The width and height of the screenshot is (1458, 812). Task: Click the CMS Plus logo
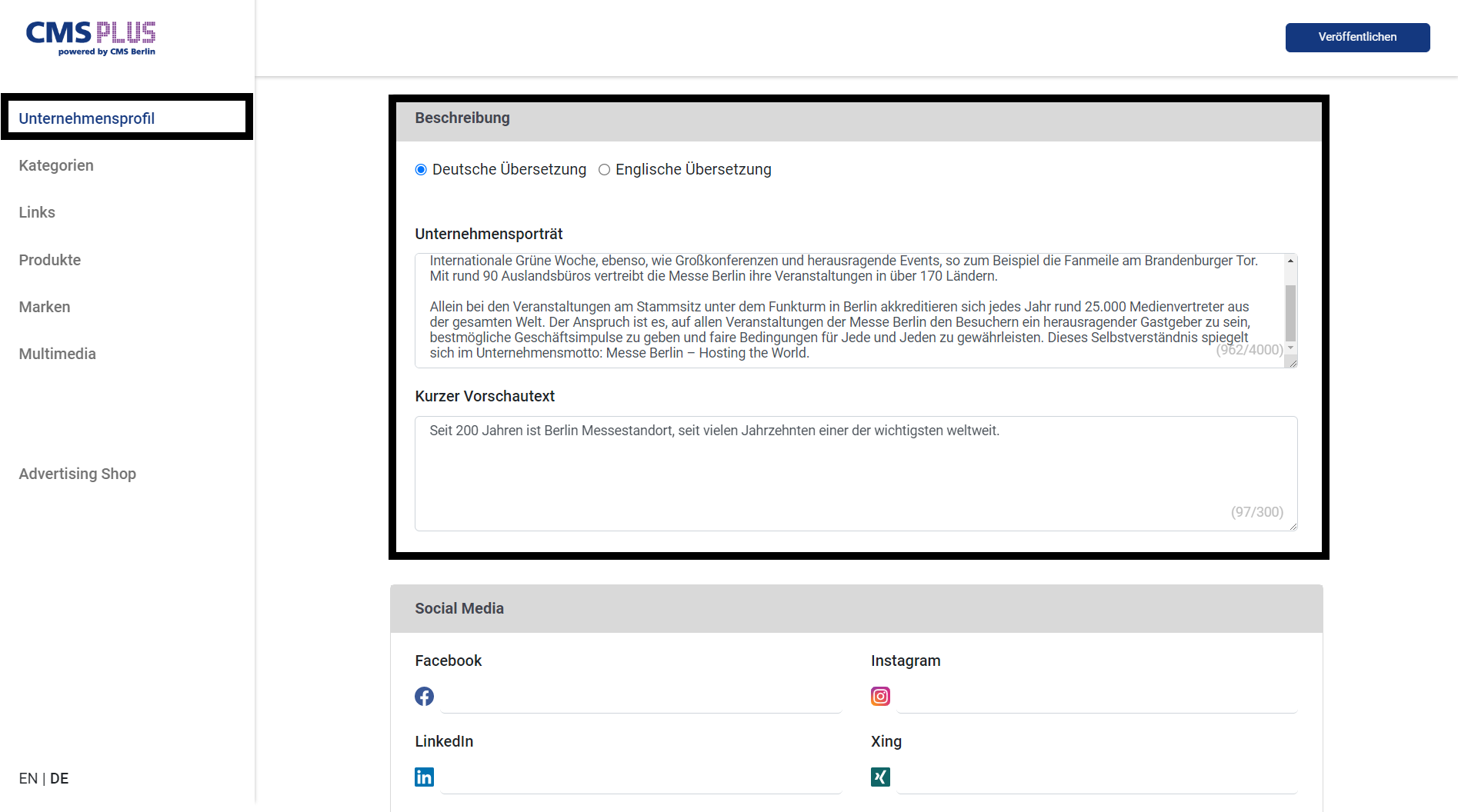tap(91, 38)
